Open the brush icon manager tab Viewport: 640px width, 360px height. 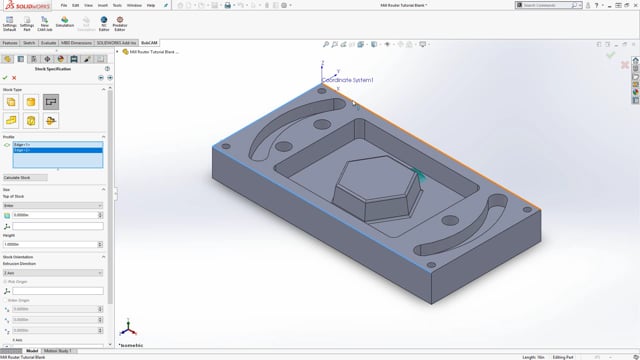(87, 59)
